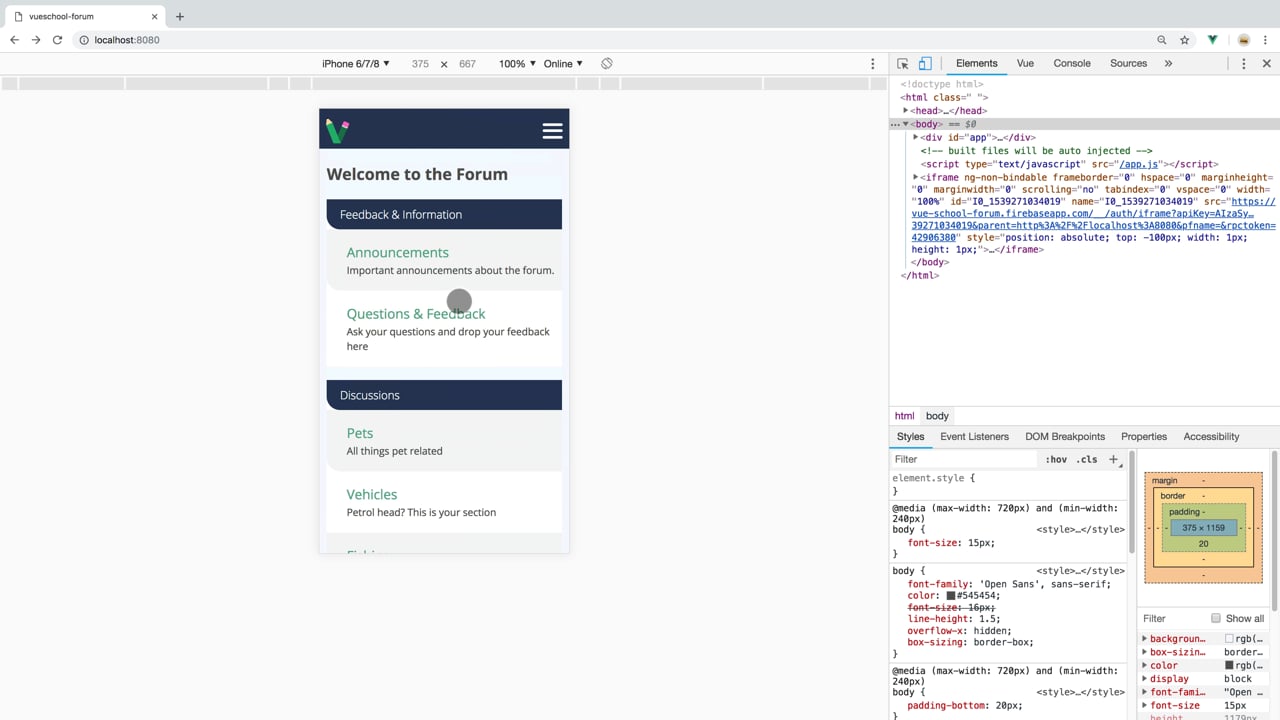1280x720 pixels.
Task: Click the zoom magnifier icon in address bar
Action: 1161,40
